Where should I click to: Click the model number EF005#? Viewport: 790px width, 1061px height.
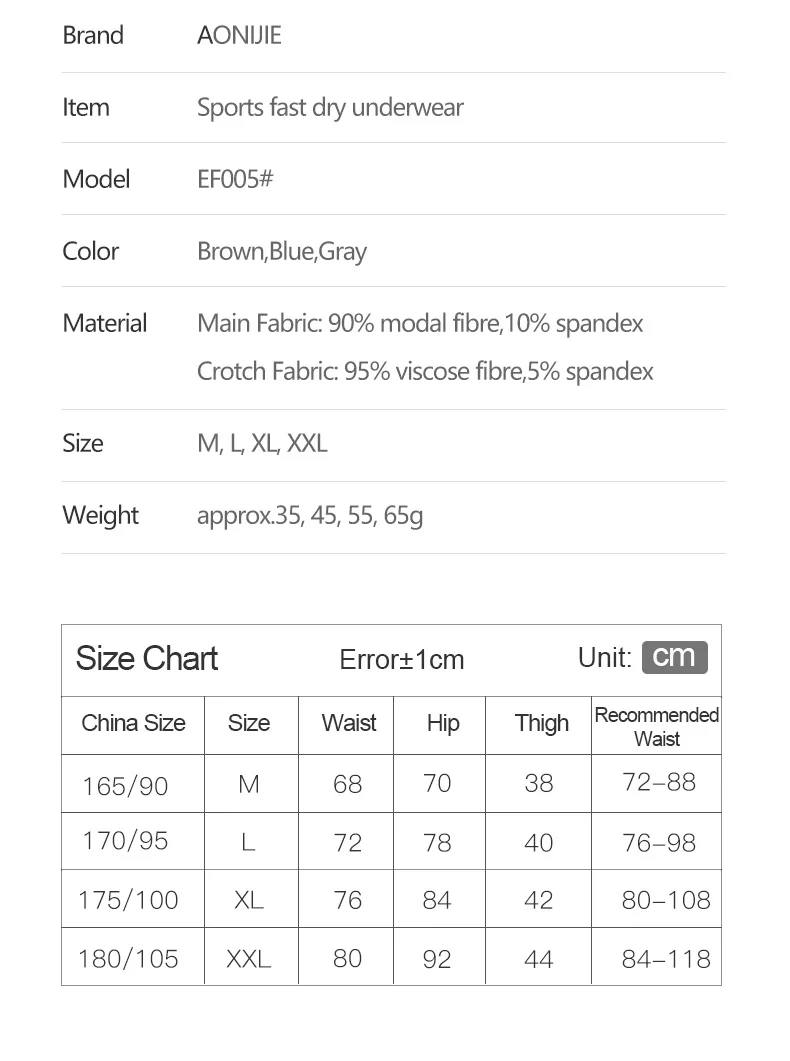[235, 179]
